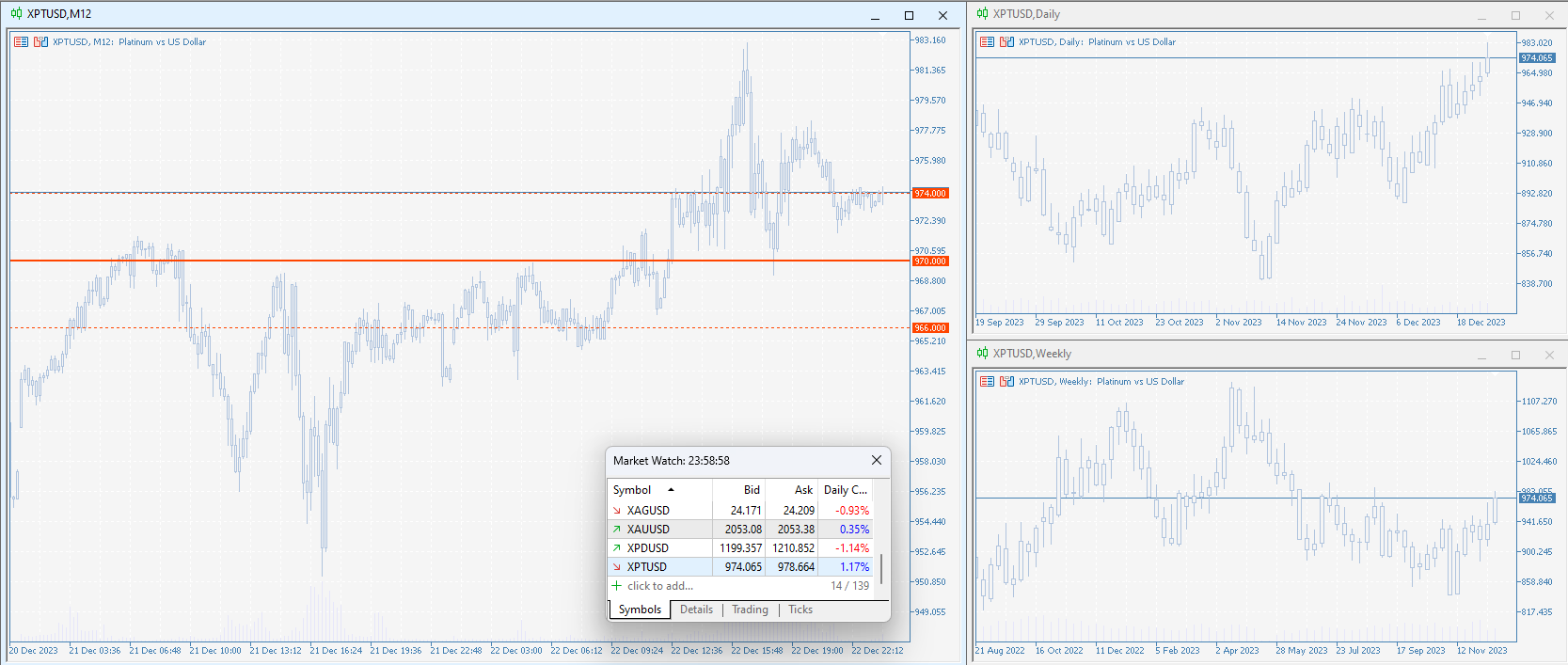
Task: Click the Ask column header
Action: click(x=791, y=490)
